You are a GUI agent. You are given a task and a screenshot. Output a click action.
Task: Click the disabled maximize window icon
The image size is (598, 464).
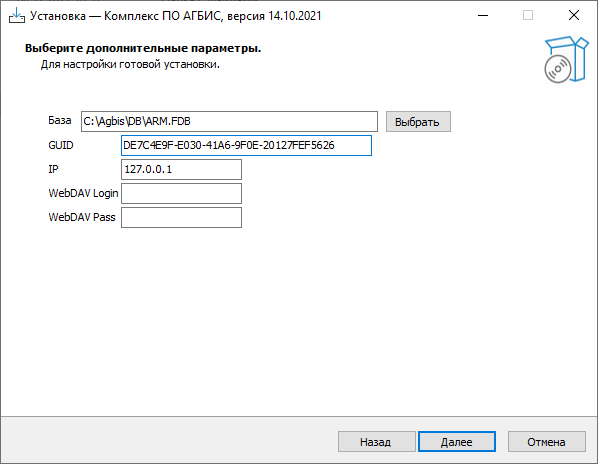[528, 16]
